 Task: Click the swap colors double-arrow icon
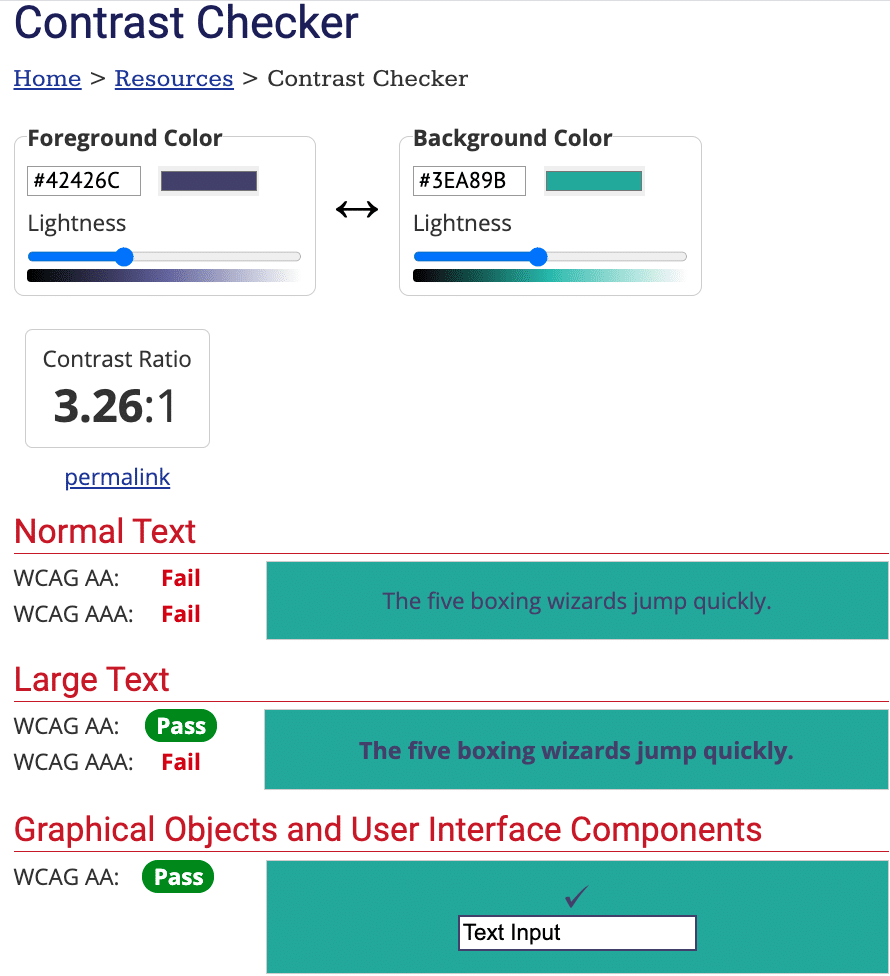[x=357, y=209]
